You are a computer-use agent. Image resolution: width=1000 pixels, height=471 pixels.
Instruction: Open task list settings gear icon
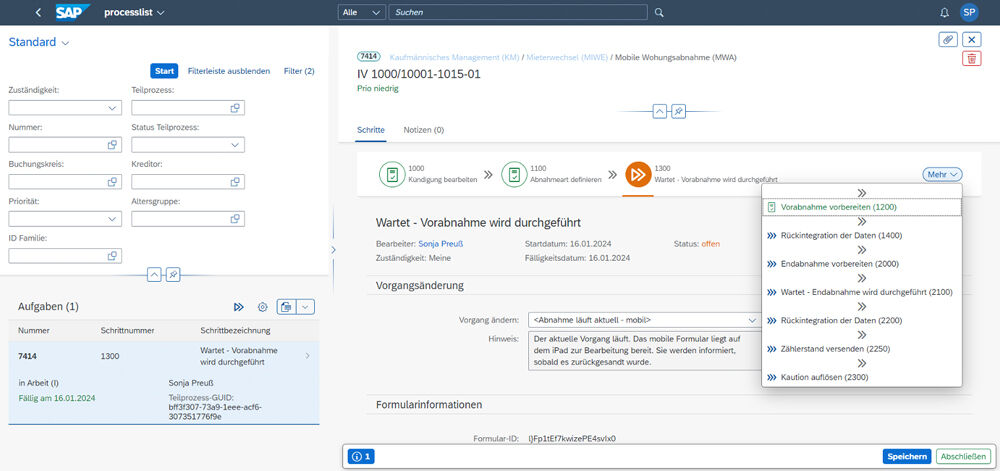(x=263, y=307)
